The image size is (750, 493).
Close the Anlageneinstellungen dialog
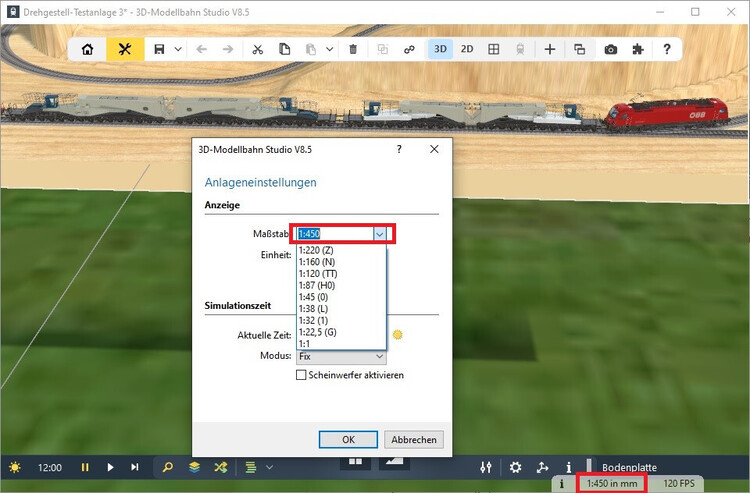tap(434, 149)
